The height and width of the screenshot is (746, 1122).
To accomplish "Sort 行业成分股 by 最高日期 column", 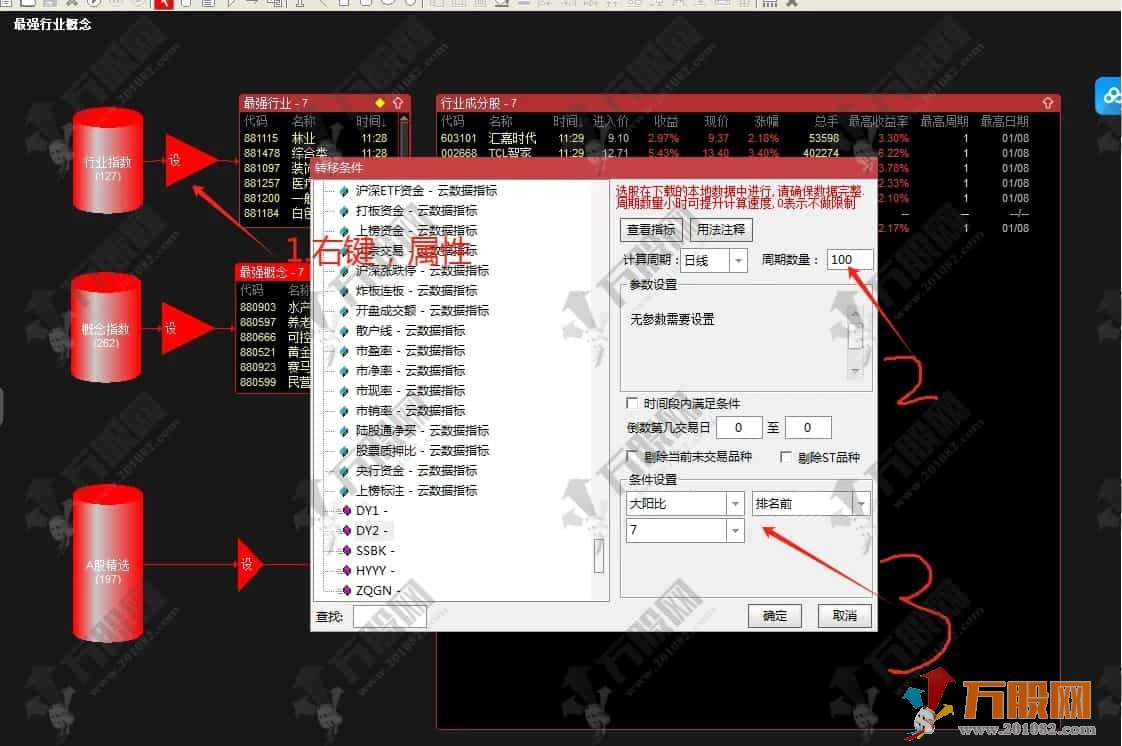I will pyautogui.click(x=1004, y=122).
